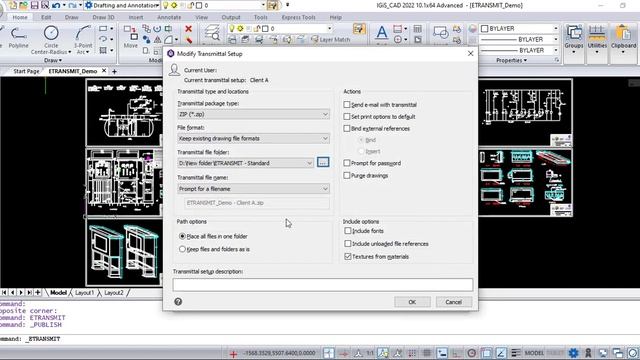Screen dimensions: 640x360
Task: Uncheck Textures from materials
Action: (348, 256)
